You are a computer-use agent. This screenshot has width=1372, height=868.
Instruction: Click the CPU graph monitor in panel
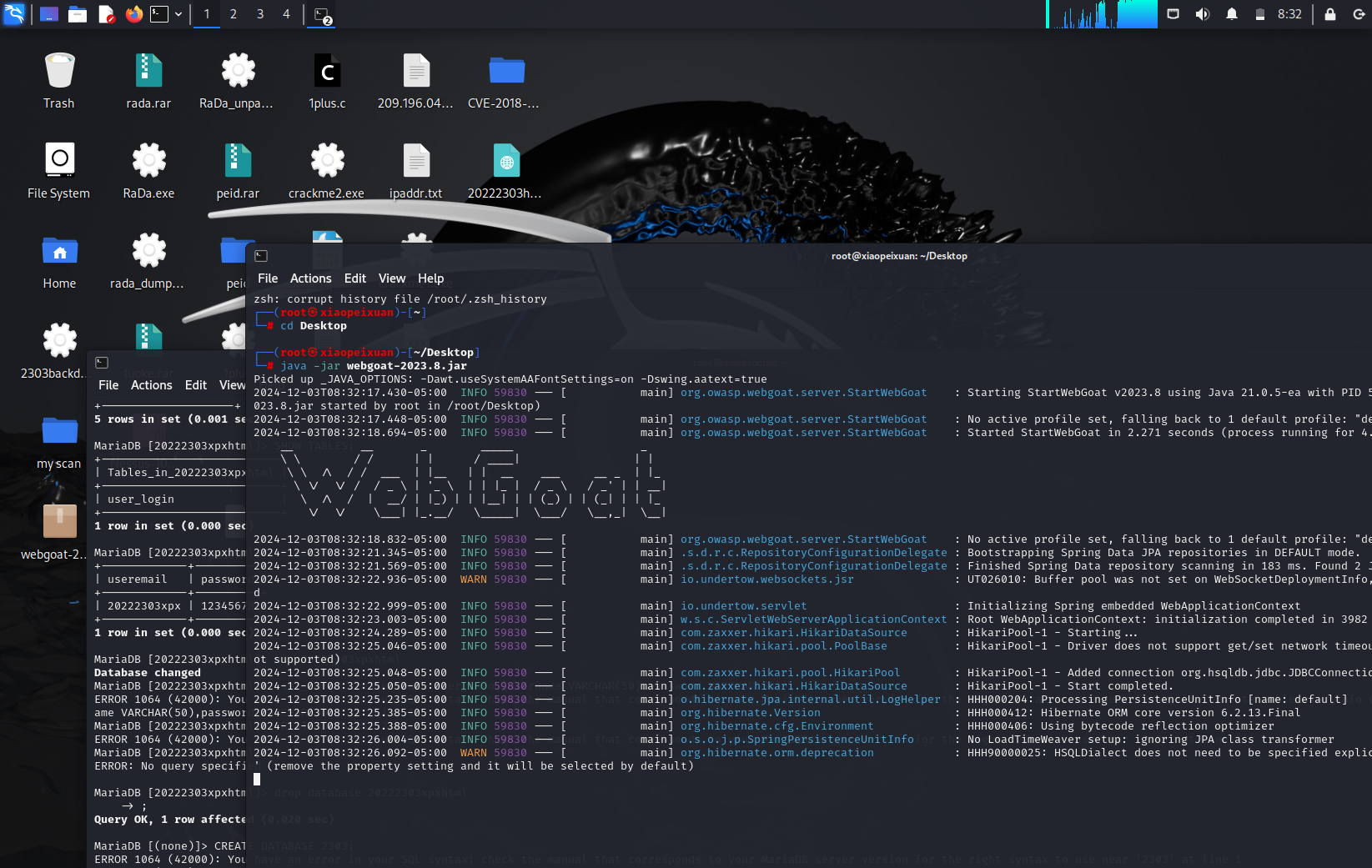(x=1102, y=14)
